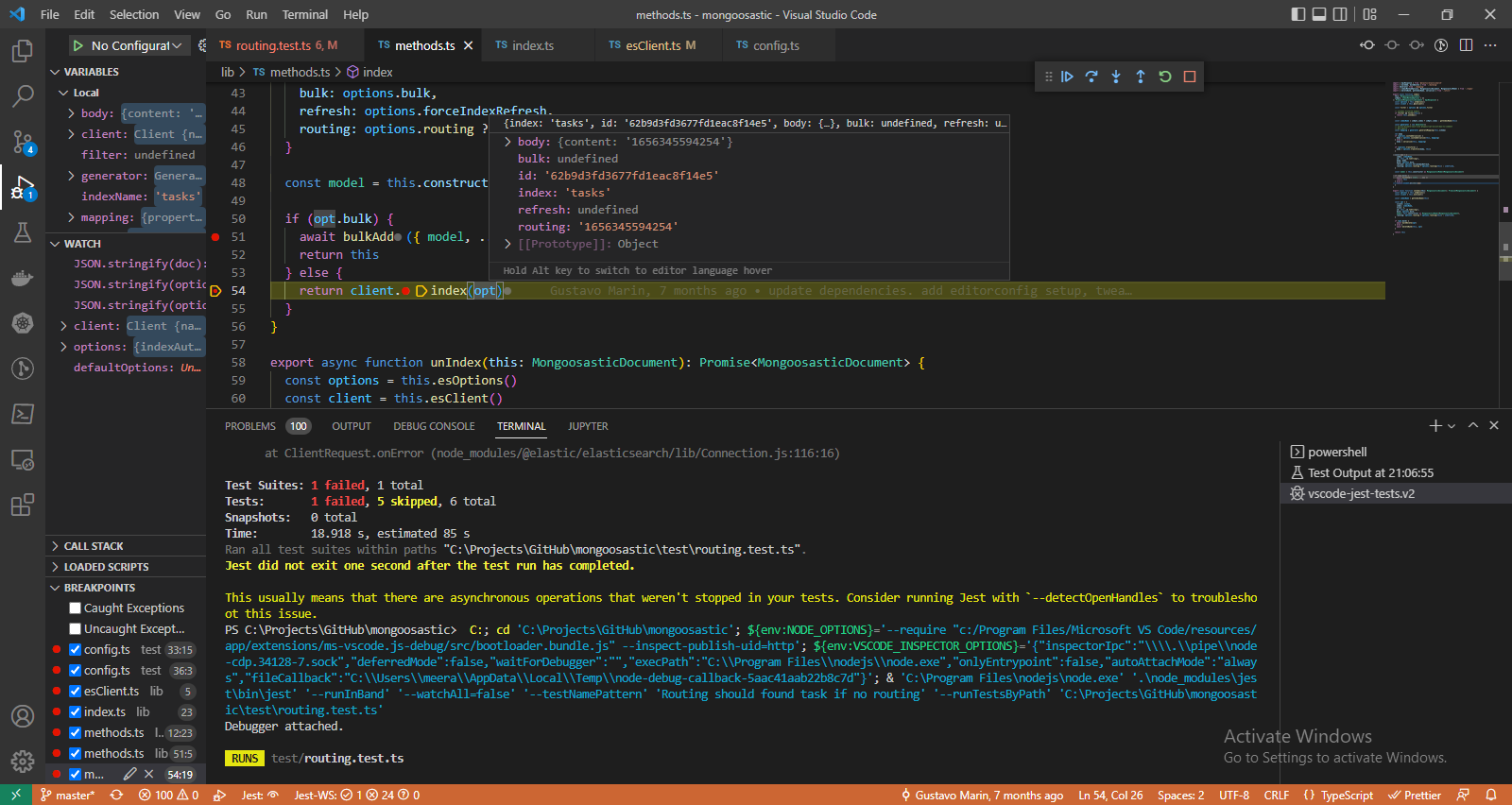Switch to the DEBUG CONSOLE tab
The image size is (1512, 805).
click(434, 426)
